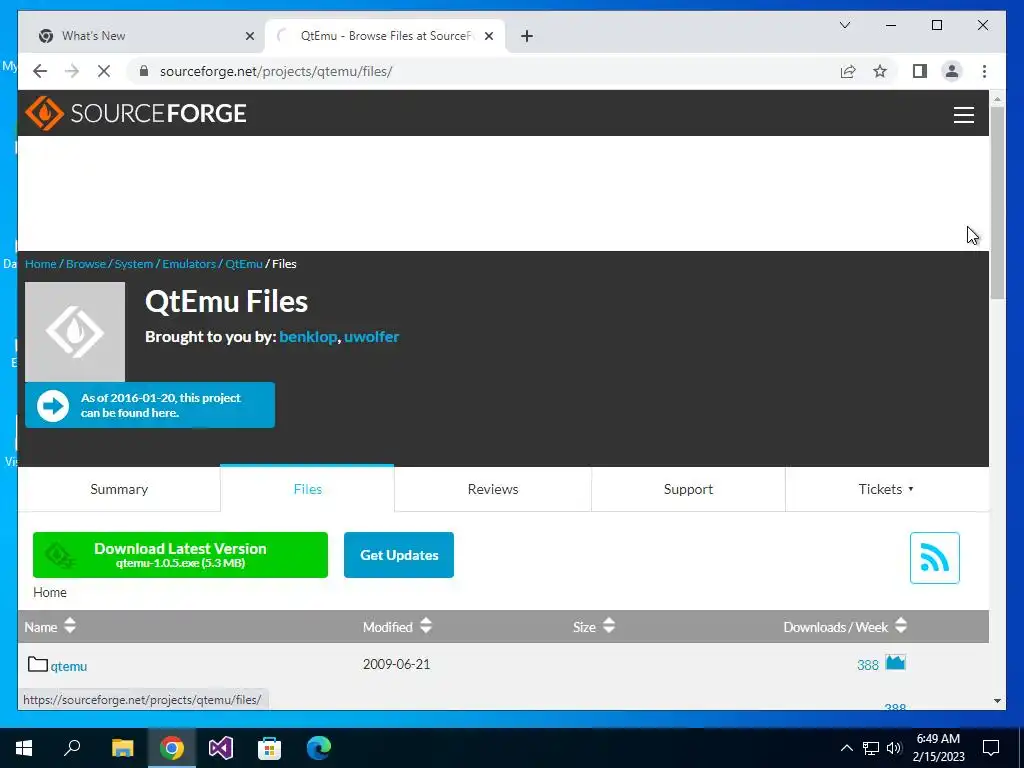Viewport: 1024px width, 768px height.
Task: Open Chrome three-dot menu
Action: (984, 71)
